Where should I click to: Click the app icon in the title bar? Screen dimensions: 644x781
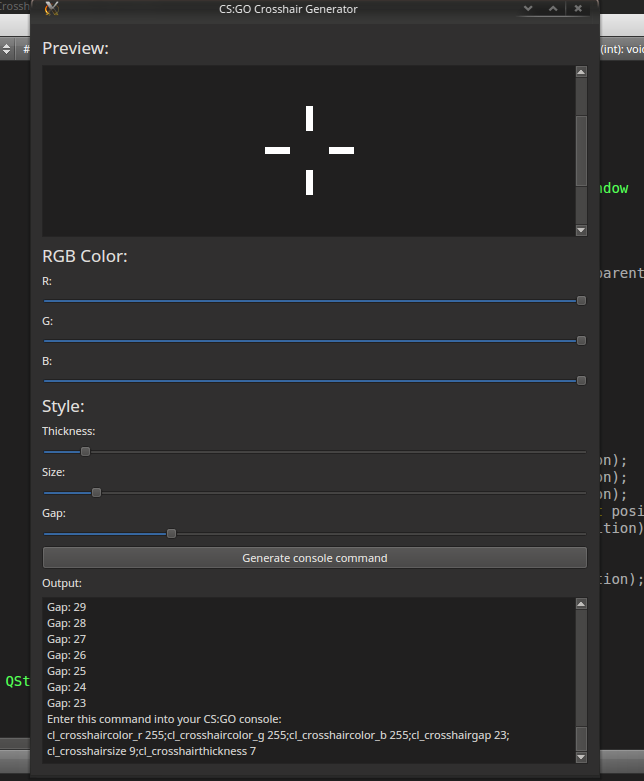52,9
